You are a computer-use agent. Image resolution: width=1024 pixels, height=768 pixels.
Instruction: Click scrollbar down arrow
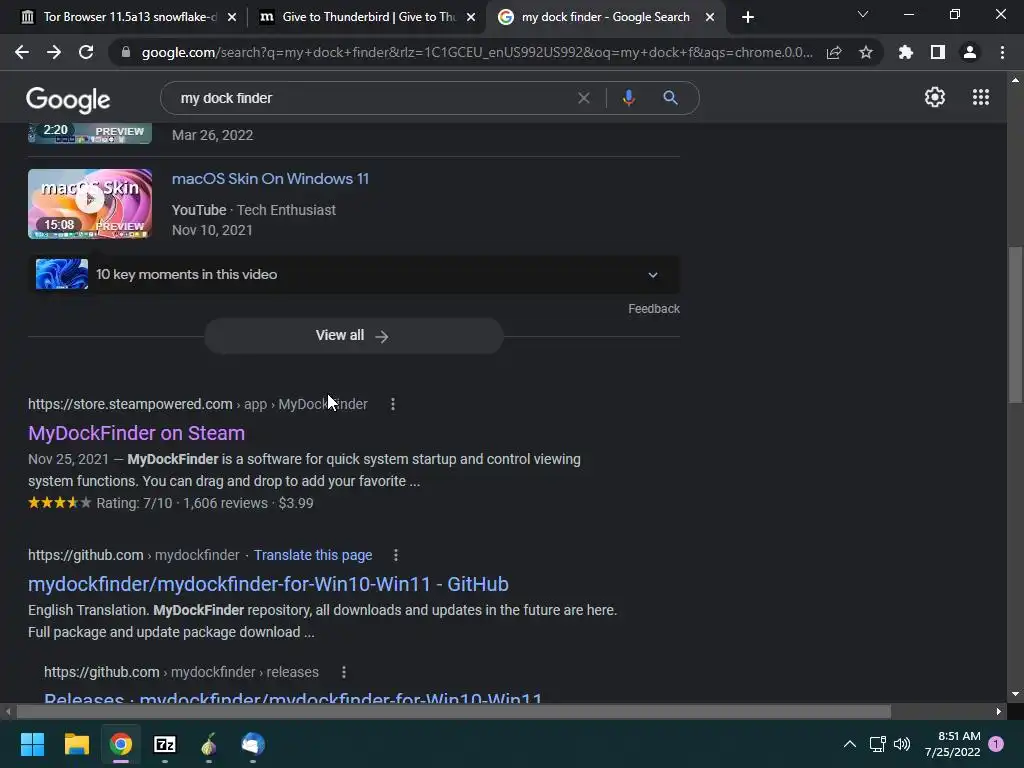(1015, 694)
